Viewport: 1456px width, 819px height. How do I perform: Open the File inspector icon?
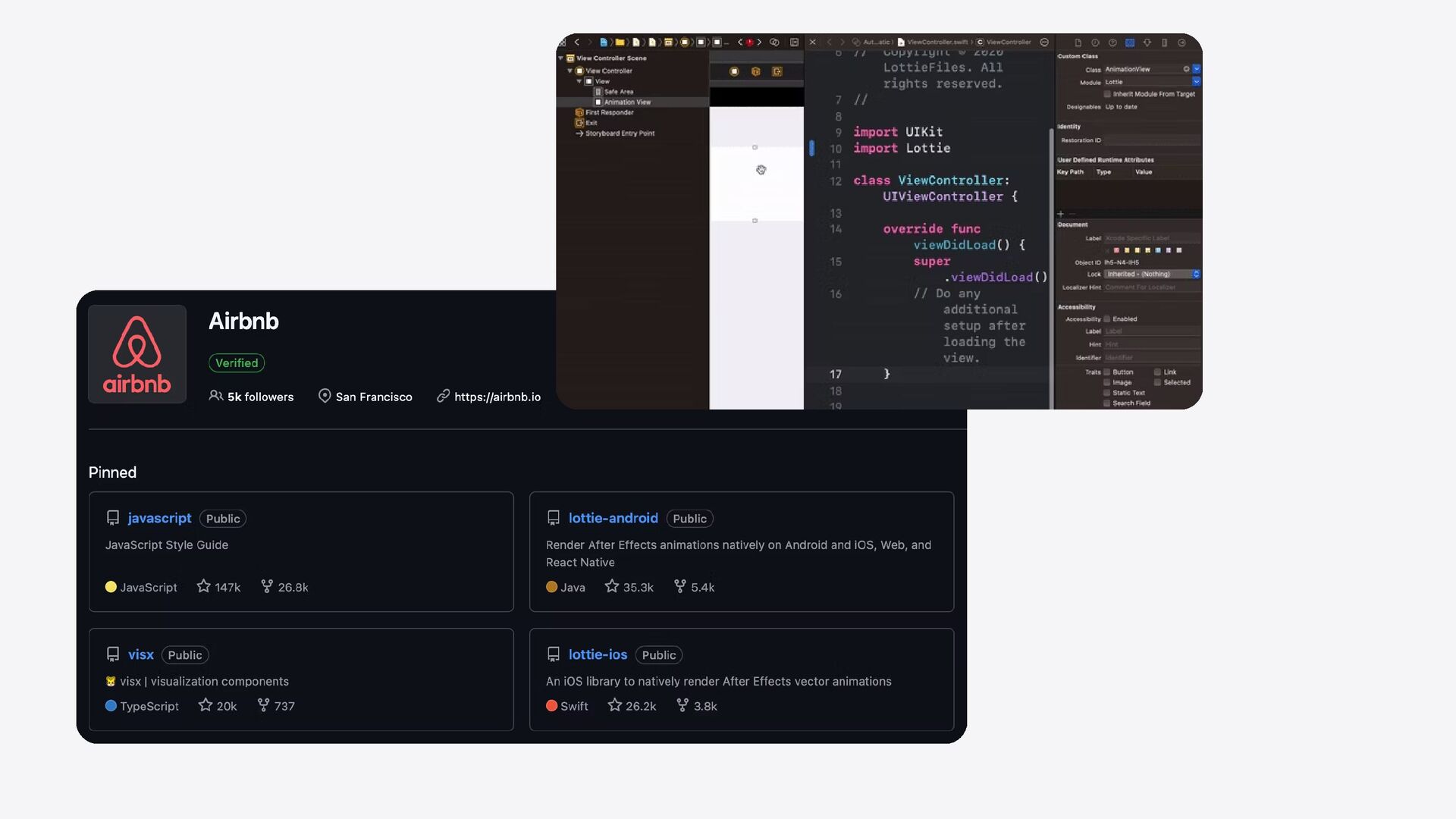tap(1078, 43)
